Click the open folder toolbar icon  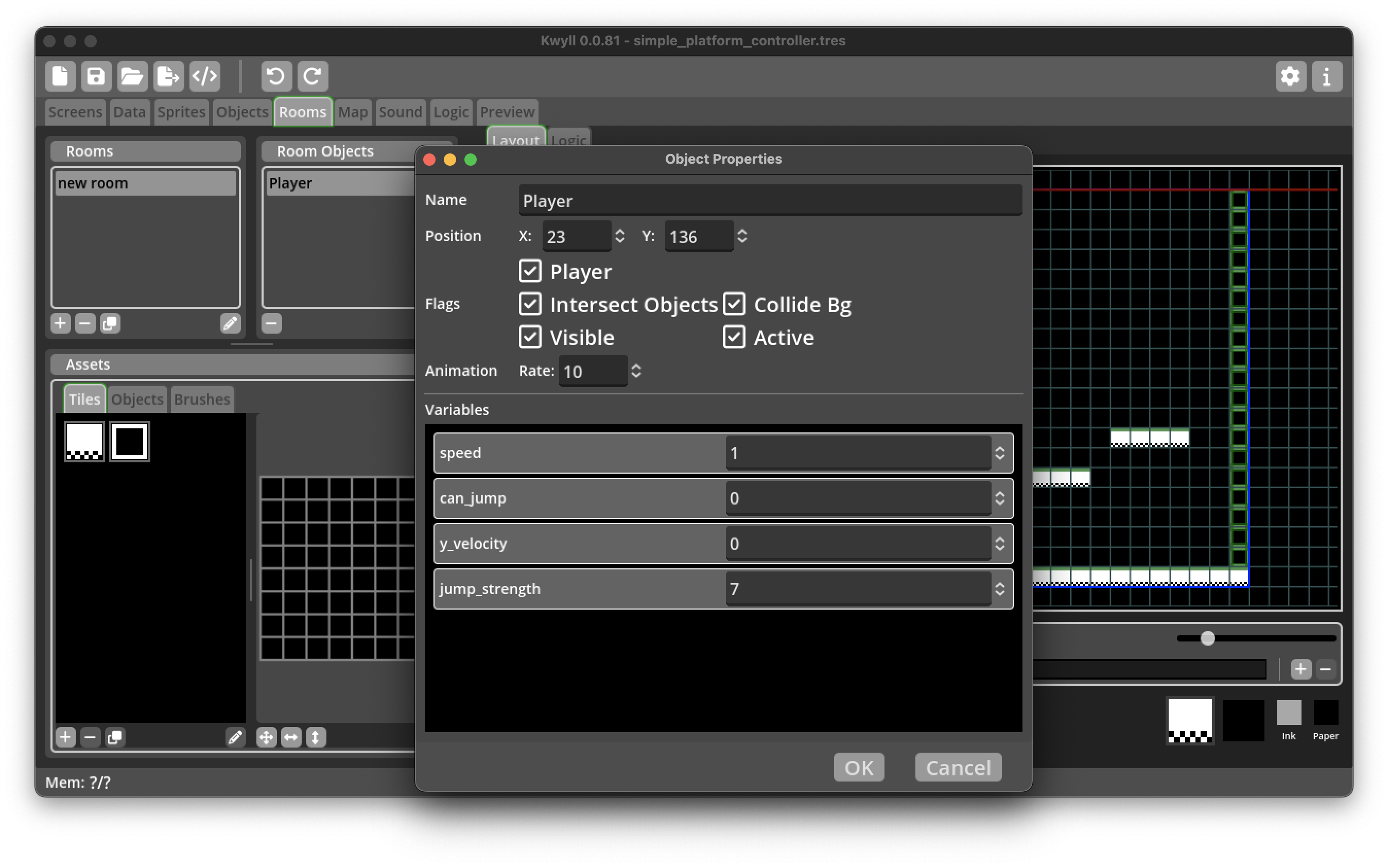[132, 76]
